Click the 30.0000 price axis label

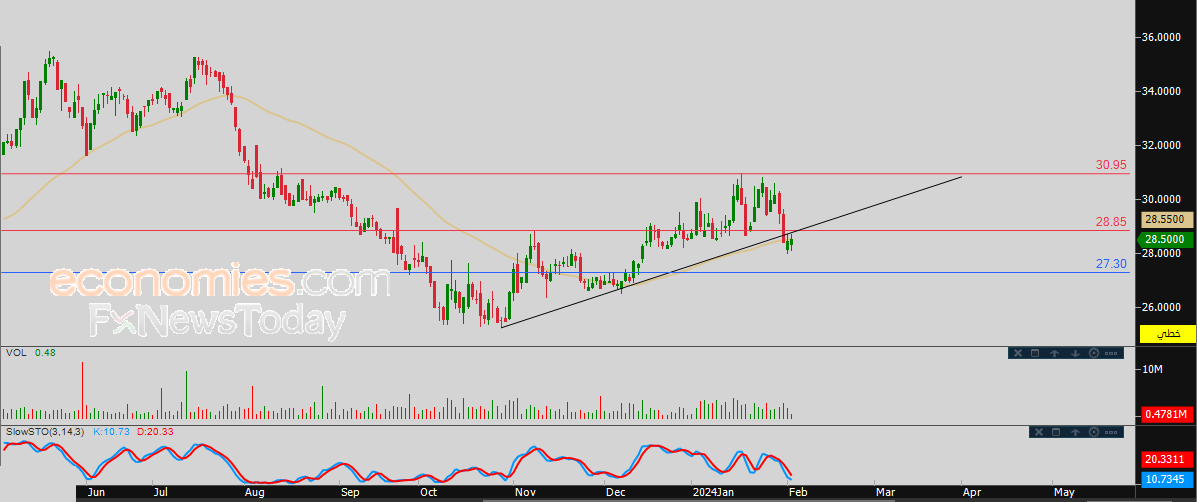tap(1162, 199)
